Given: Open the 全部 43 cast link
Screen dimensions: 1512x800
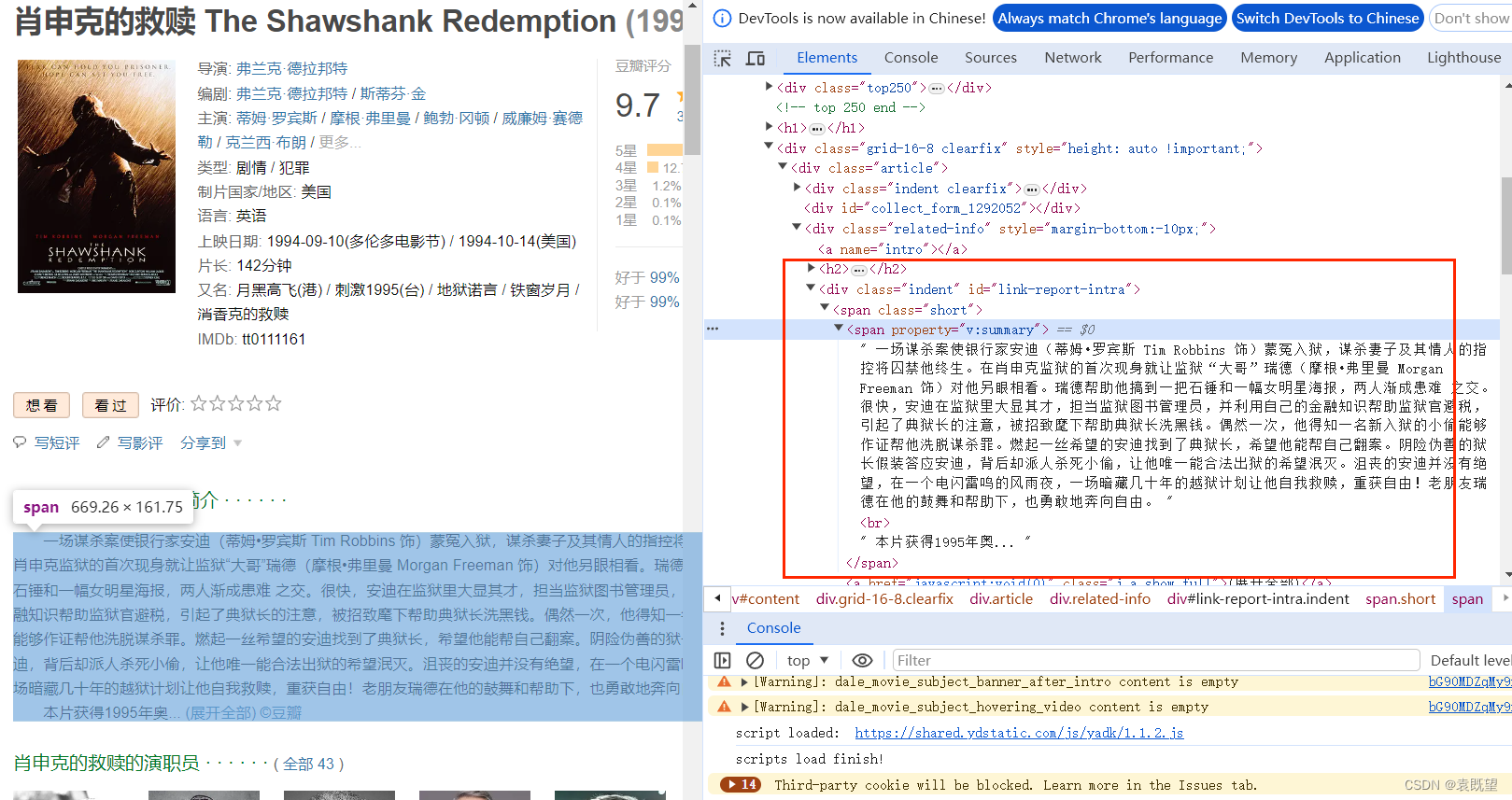Looking at the screenshot, I should tap(309, 764).
